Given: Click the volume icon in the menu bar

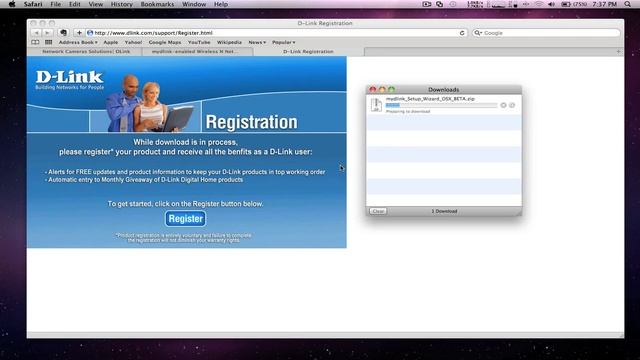Looking at the screenshot, I should (551, 4).
